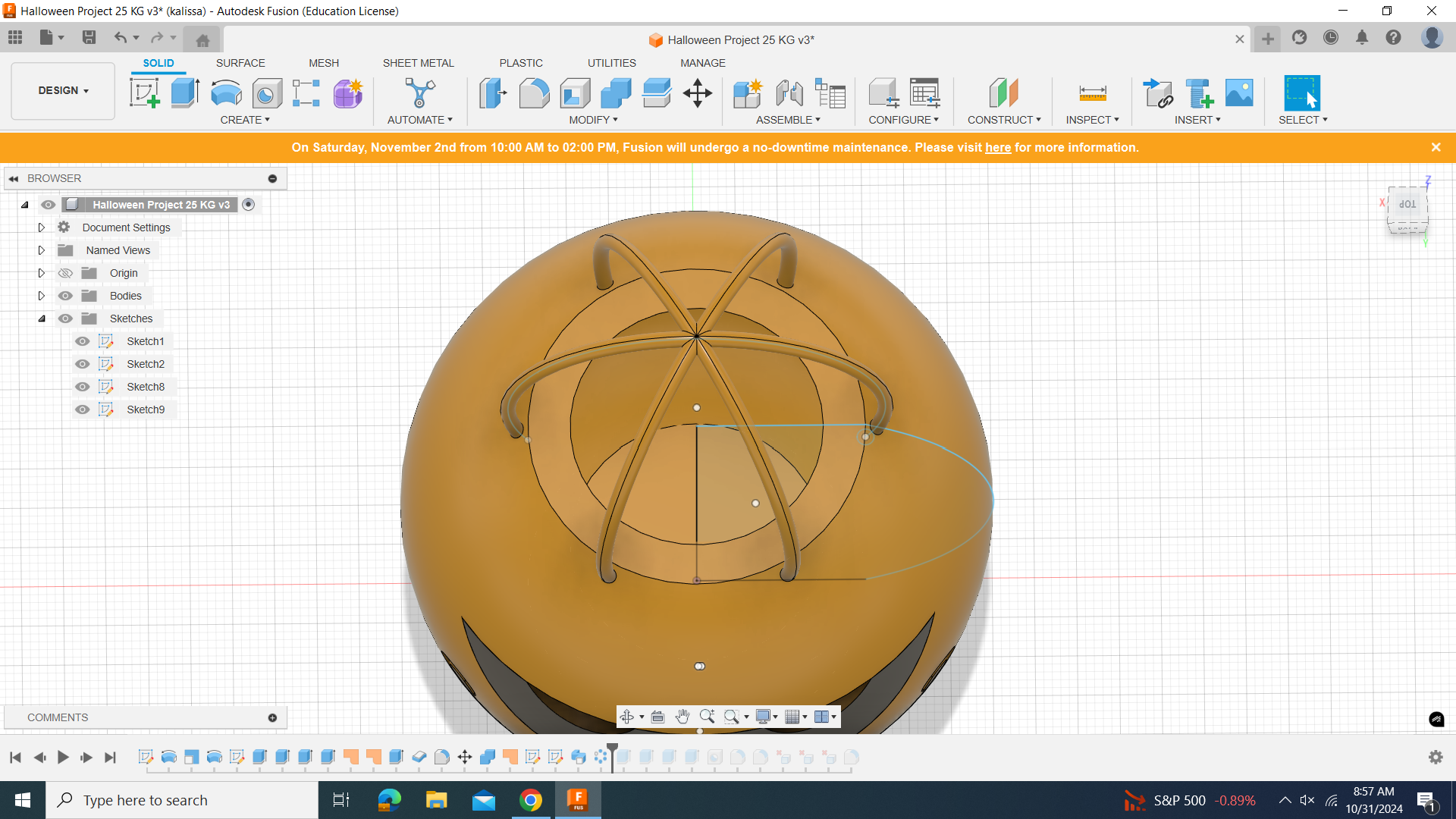
Task: Switch to the SURFACE tab
Action: tap(240, 63)
